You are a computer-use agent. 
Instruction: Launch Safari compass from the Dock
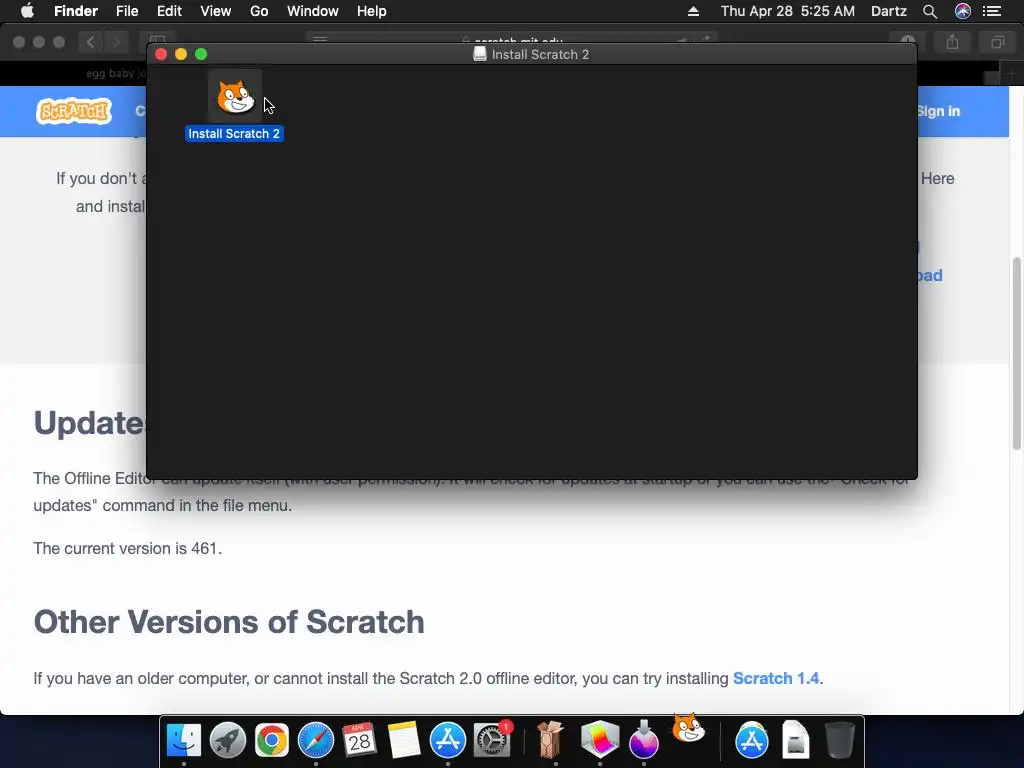[315, 740]
